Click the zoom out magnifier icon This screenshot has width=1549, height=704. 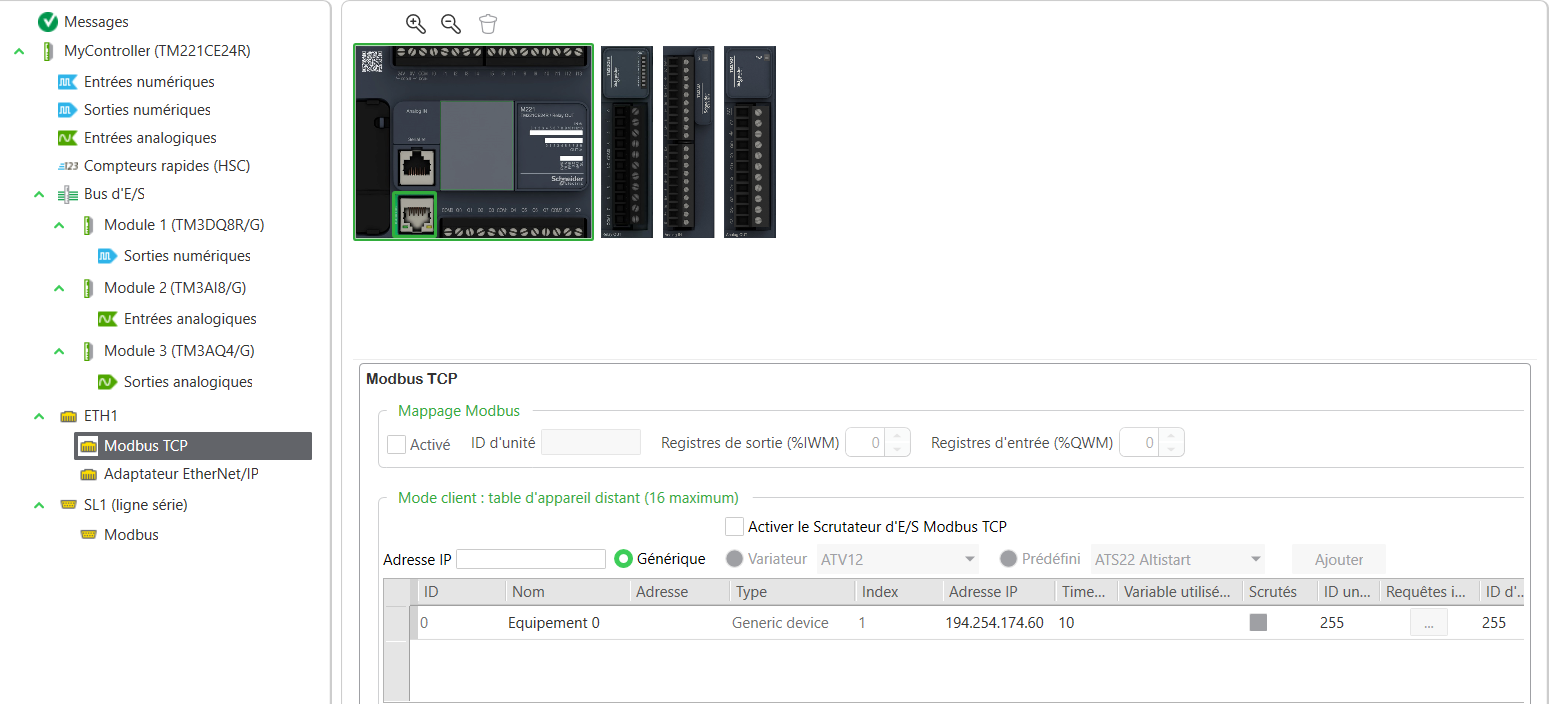[x=451, y=24]
